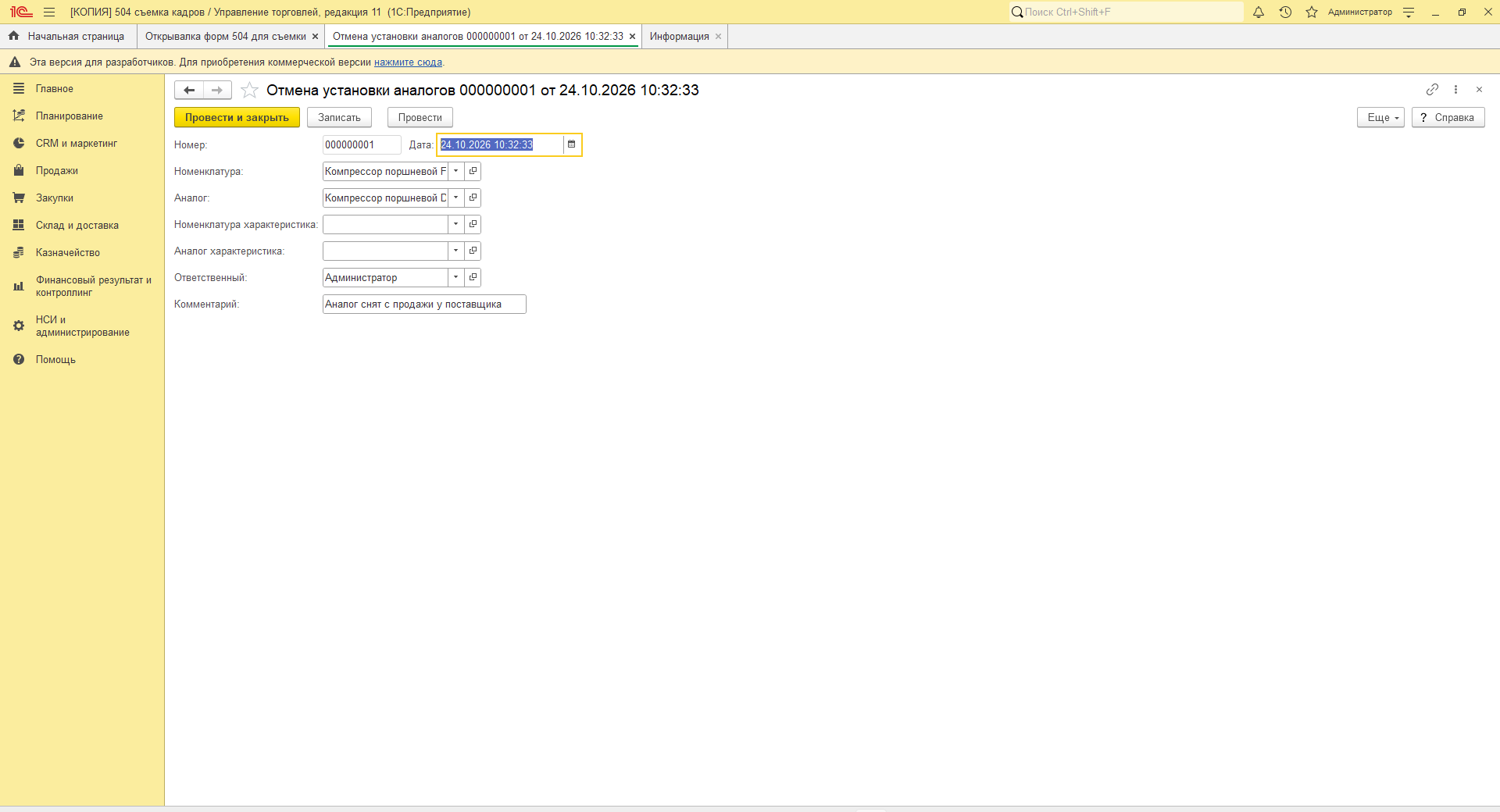Follow the нажмите сюда link

(x=408, y=62)
